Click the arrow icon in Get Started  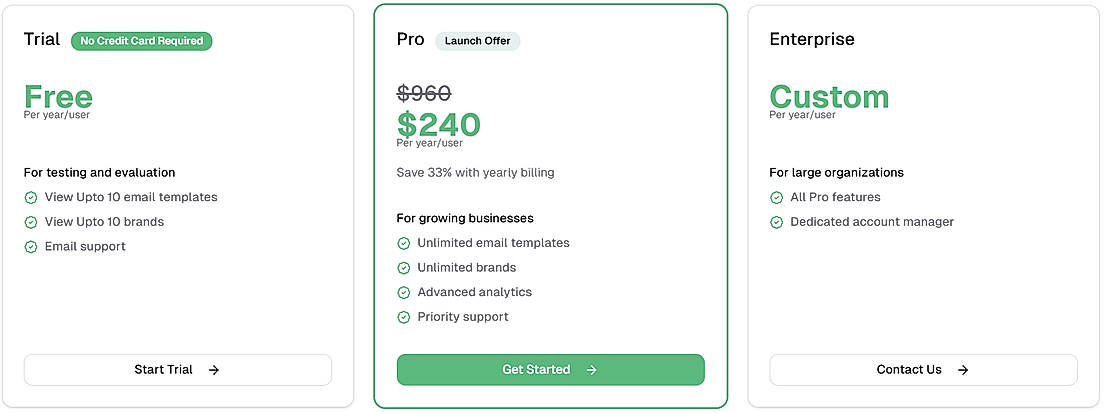click(x=592, y=370)
